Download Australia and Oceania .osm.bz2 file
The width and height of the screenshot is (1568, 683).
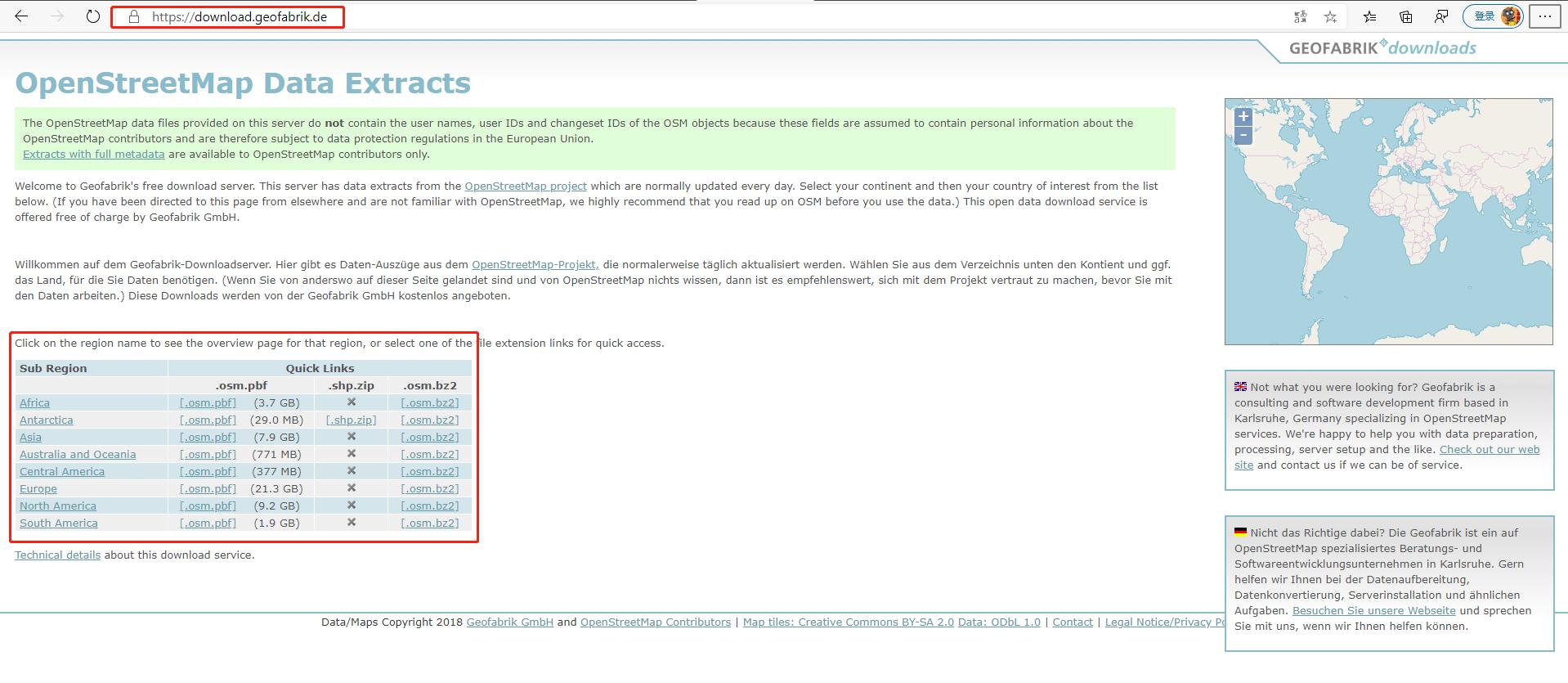(x=430, y=454)
